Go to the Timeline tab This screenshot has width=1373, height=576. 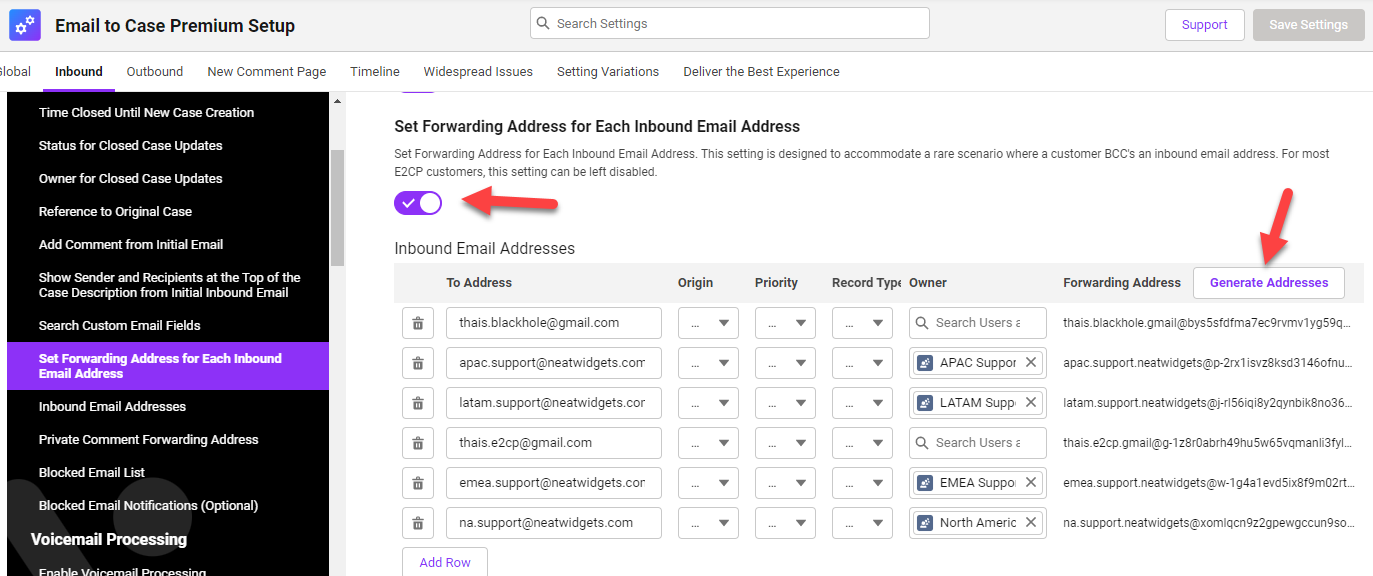coord(375,72)
